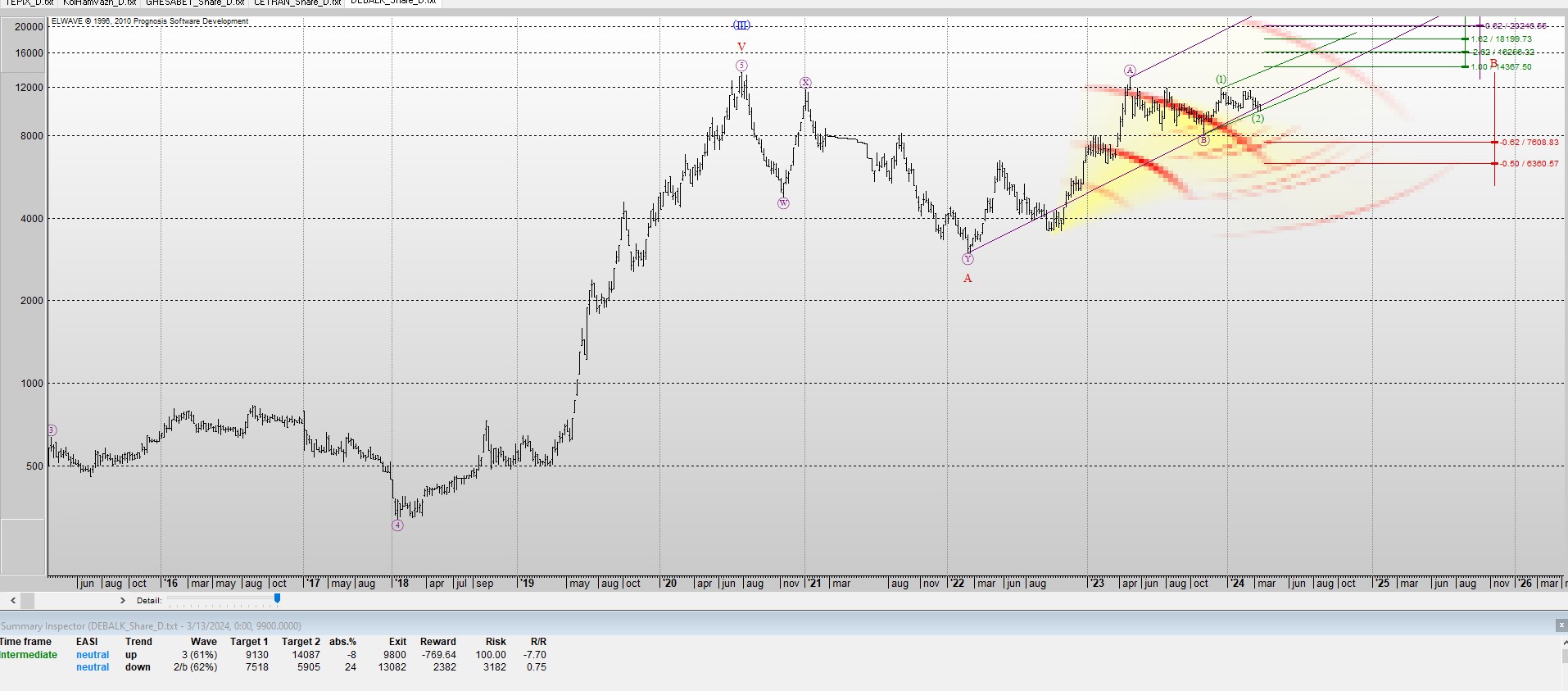This screenshot has width=1568, height=691.
Task: Click the purple circled A wave label
Action: point(1130,70)
